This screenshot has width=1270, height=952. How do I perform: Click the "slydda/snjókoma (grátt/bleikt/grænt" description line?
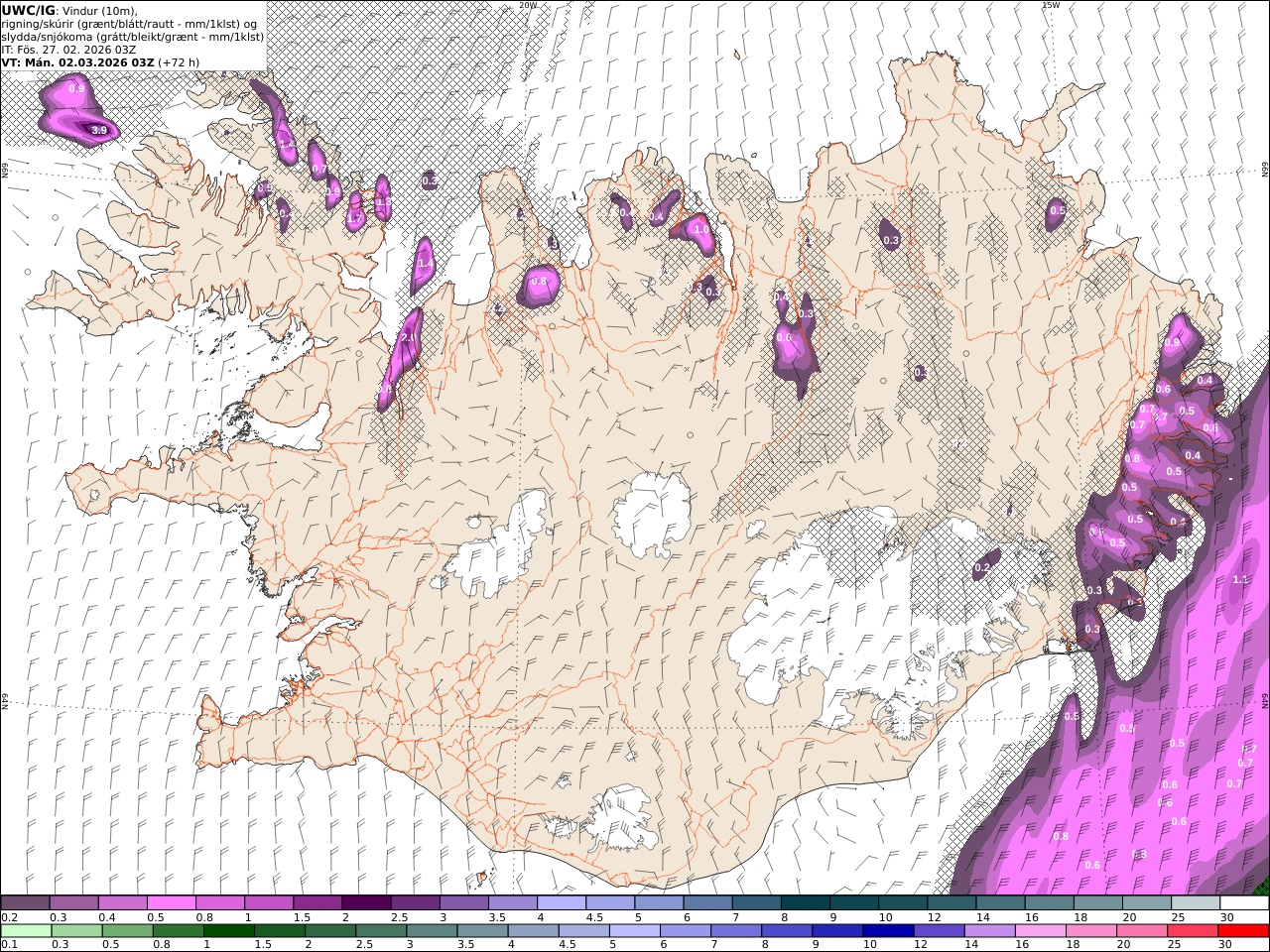pyautogui.click(x=133, y=37)
